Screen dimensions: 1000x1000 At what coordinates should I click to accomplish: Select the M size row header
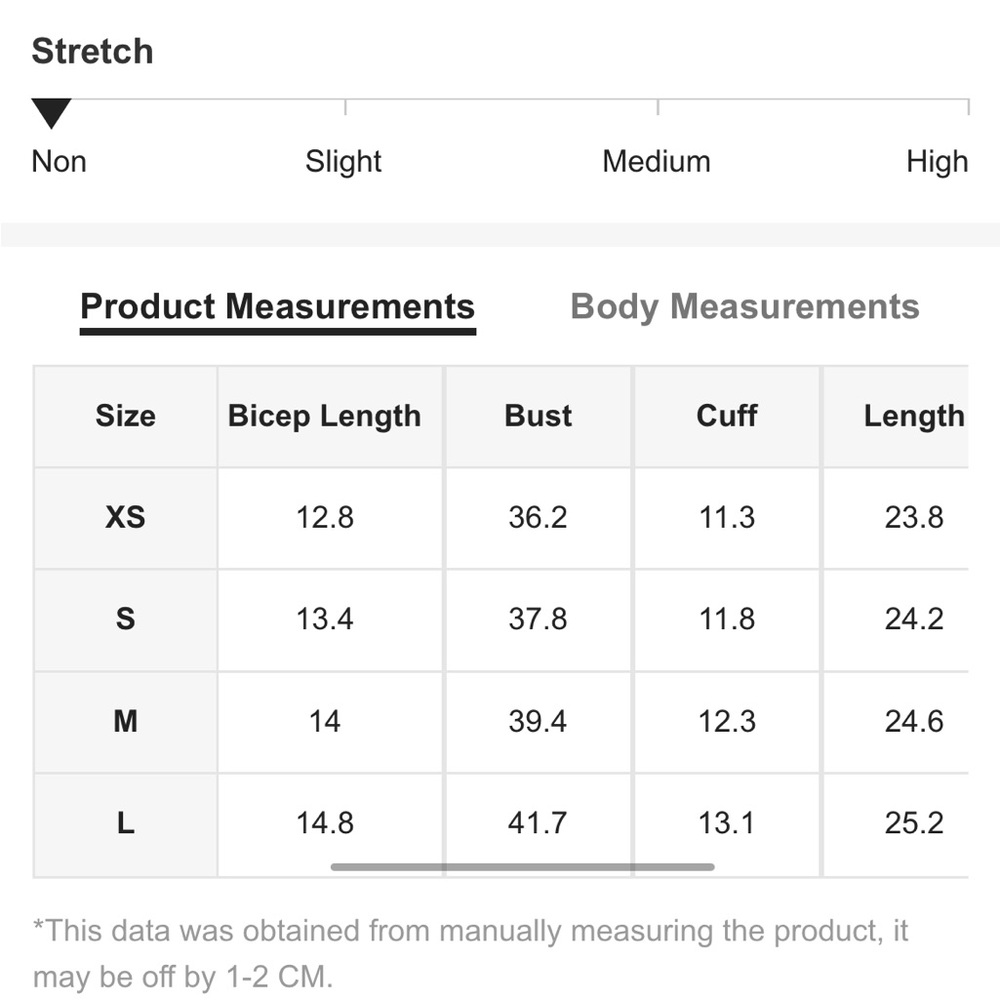(x=126, y=722)
